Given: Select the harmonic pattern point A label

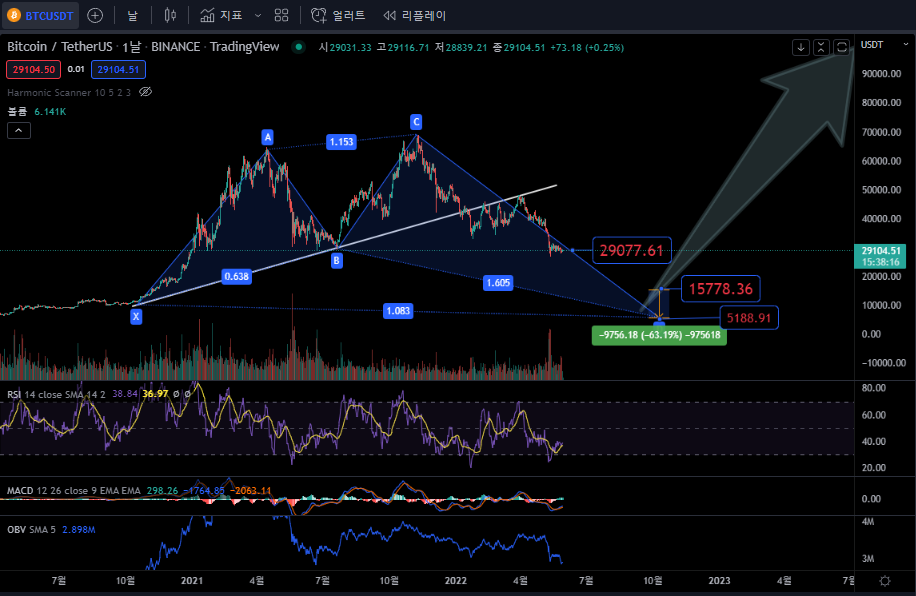Looking at the screenshot, I should click(268, 137).
